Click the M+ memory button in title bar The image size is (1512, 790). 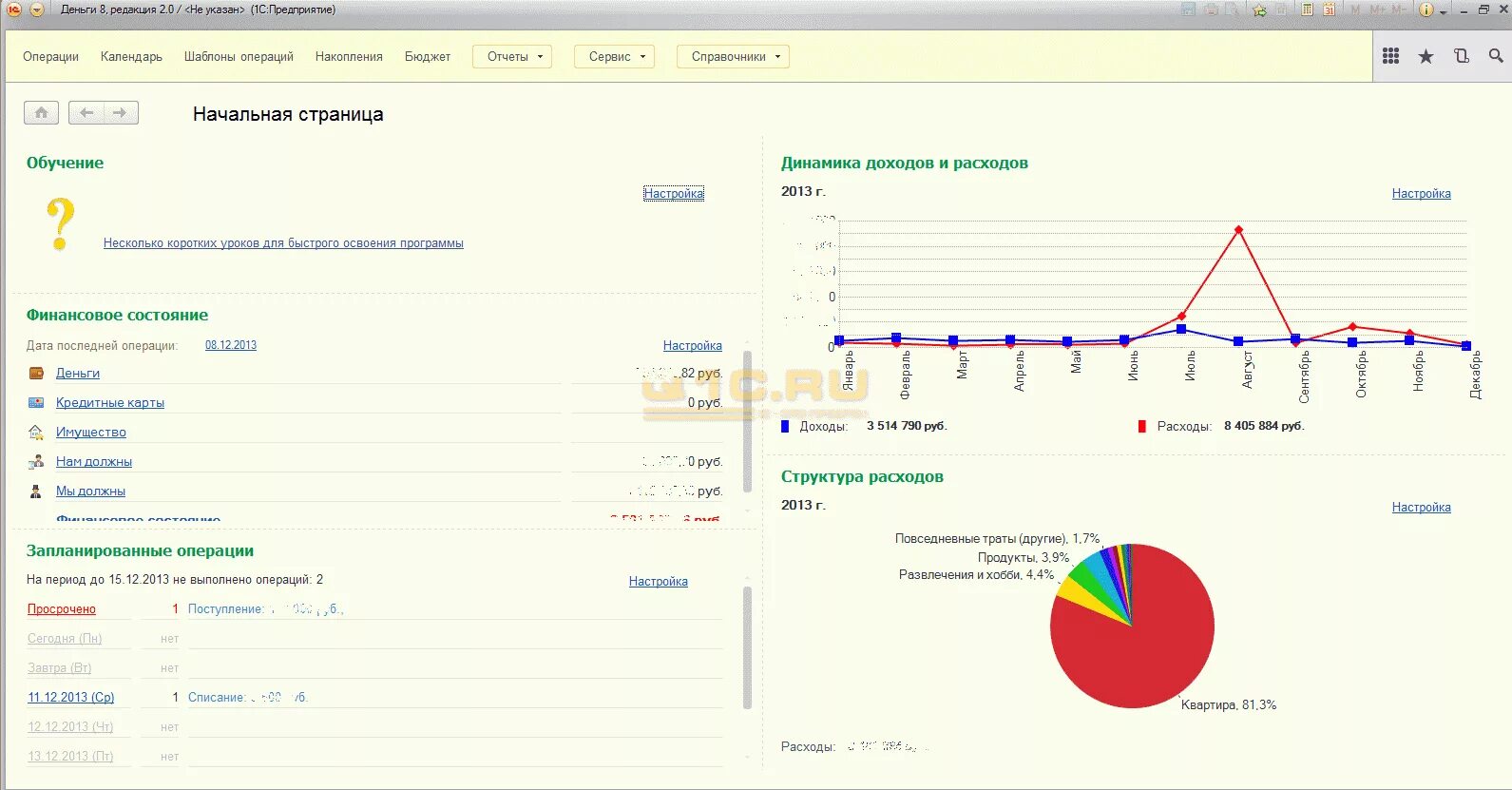point(1377,10)
